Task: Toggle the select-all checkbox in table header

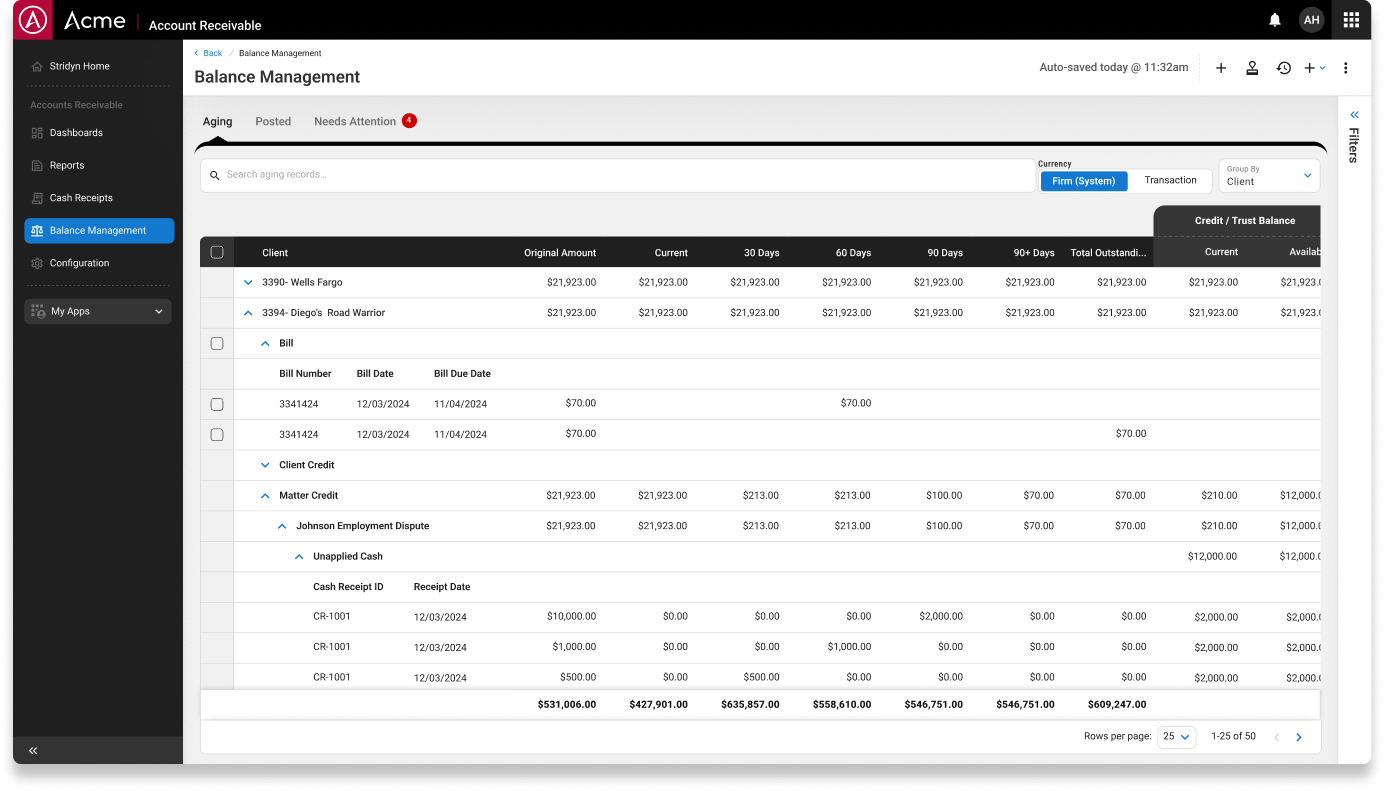Action: (217, 252)
